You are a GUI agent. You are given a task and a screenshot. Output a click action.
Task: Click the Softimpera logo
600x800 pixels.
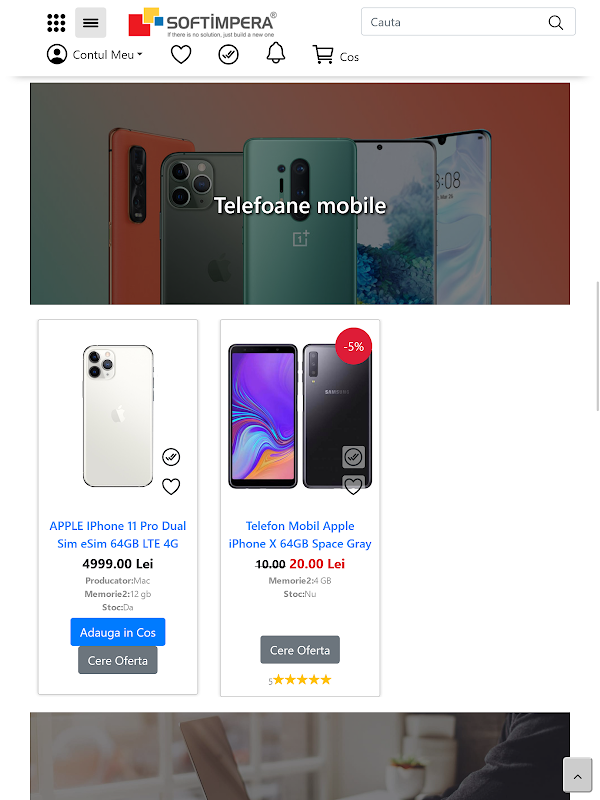[203, 22]
